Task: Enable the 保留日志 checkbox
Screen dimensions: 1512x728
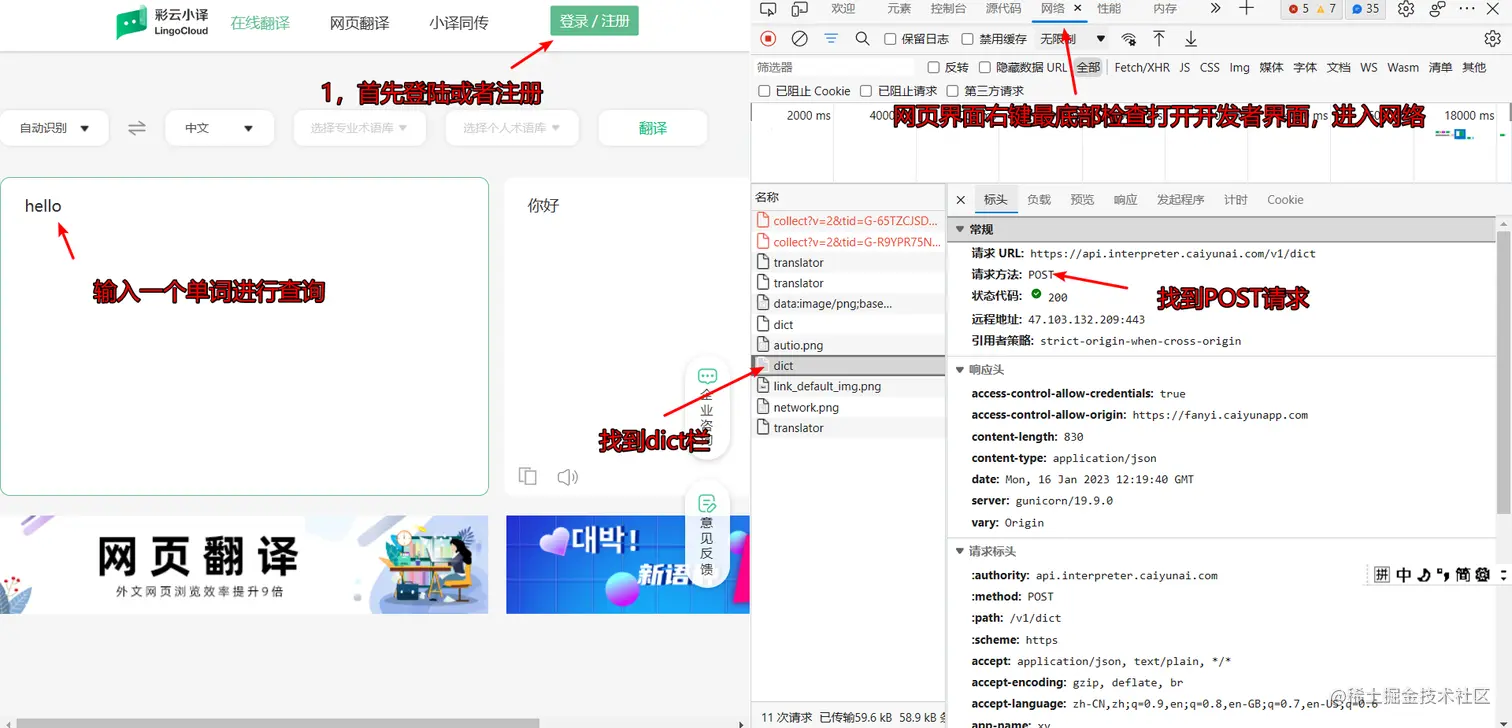Action: 891,39
